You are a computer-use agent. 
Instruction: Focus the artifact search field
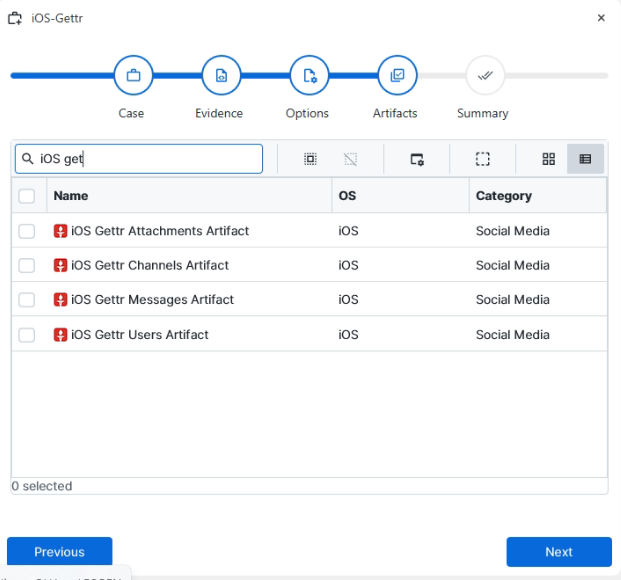tap(139, 159)
